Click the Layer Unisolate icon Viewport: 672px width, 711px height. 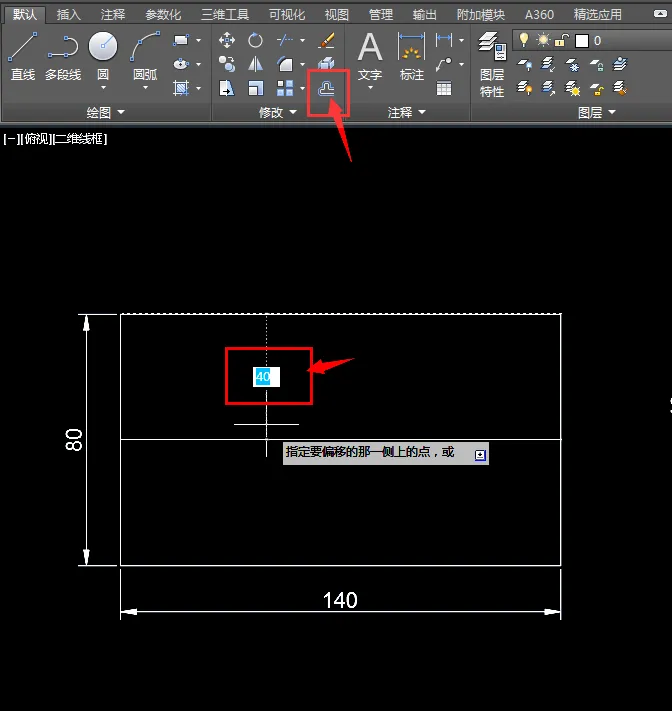548,88
